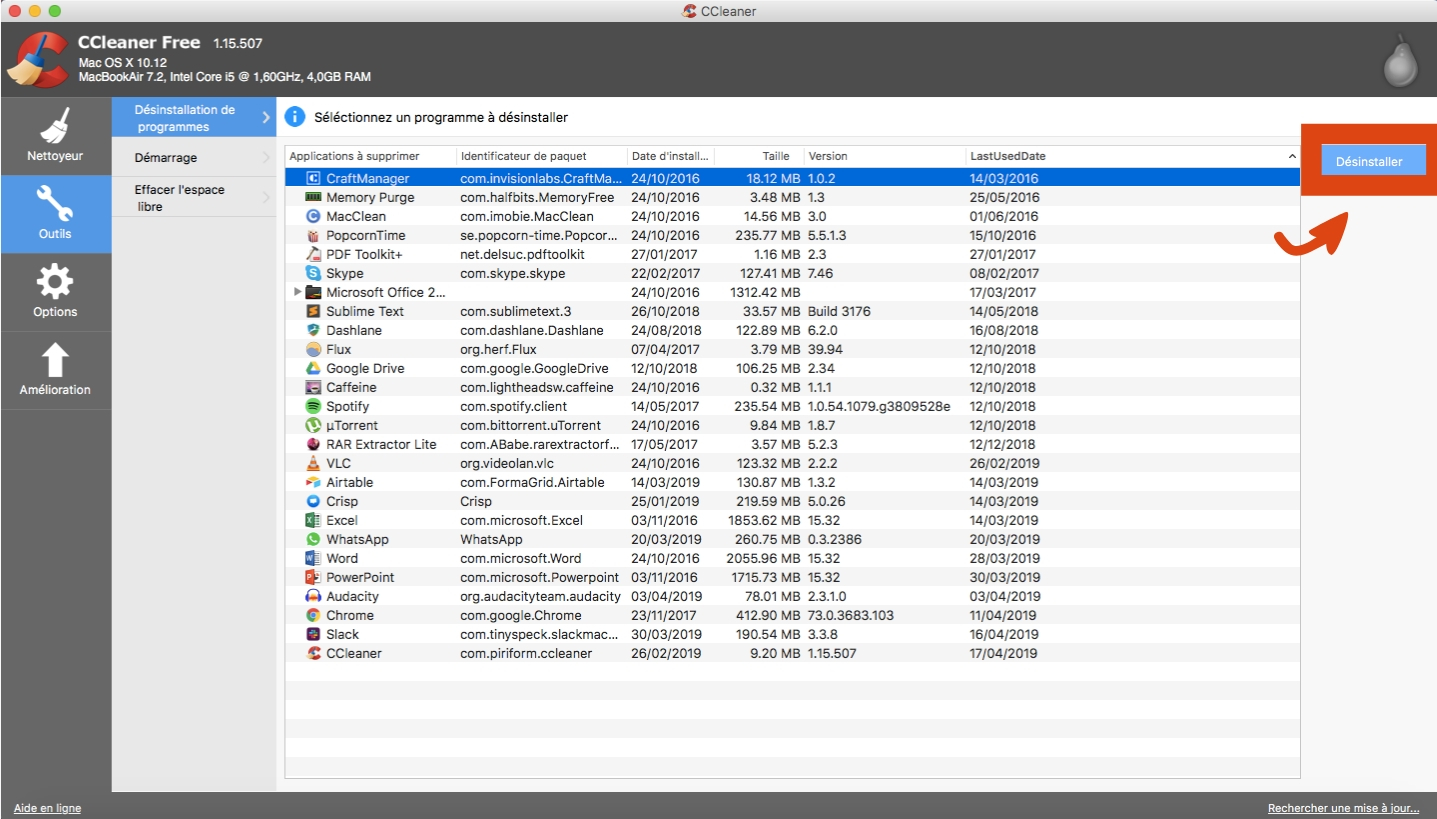Click the com.tinyspeck.slackmac identifier cell
The image size is (1437, 819).
coord(540,634)
